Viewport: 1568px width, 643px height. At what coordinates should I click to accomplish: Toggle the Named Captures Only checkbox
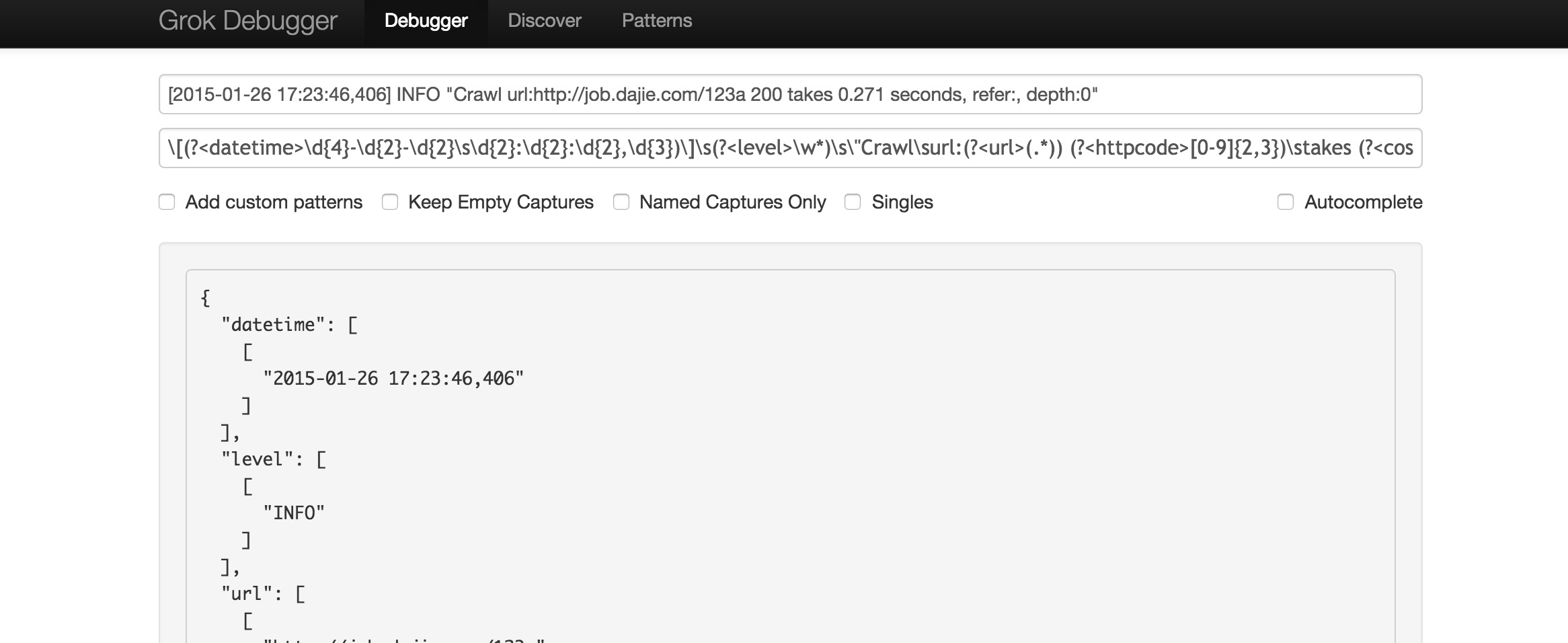click(x=621, y=202)
